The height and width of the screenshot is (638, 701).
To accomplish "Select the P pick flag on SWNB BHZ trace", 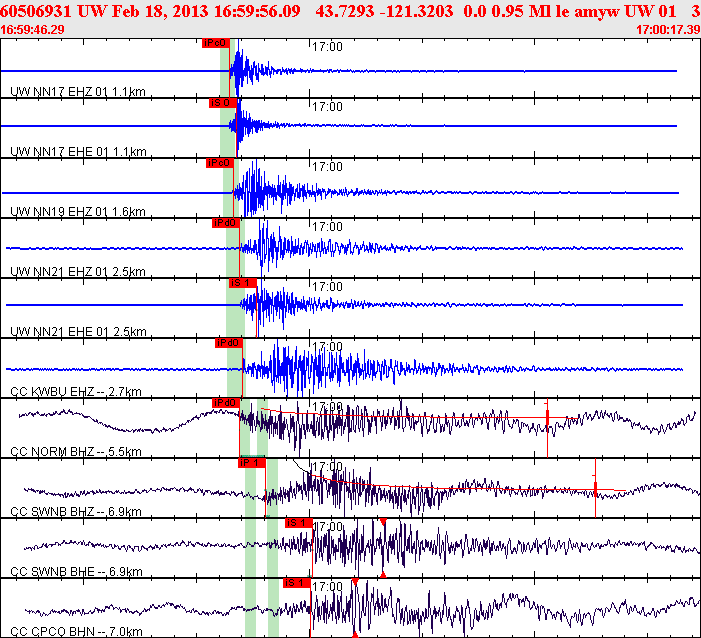I will click(251, 463).
